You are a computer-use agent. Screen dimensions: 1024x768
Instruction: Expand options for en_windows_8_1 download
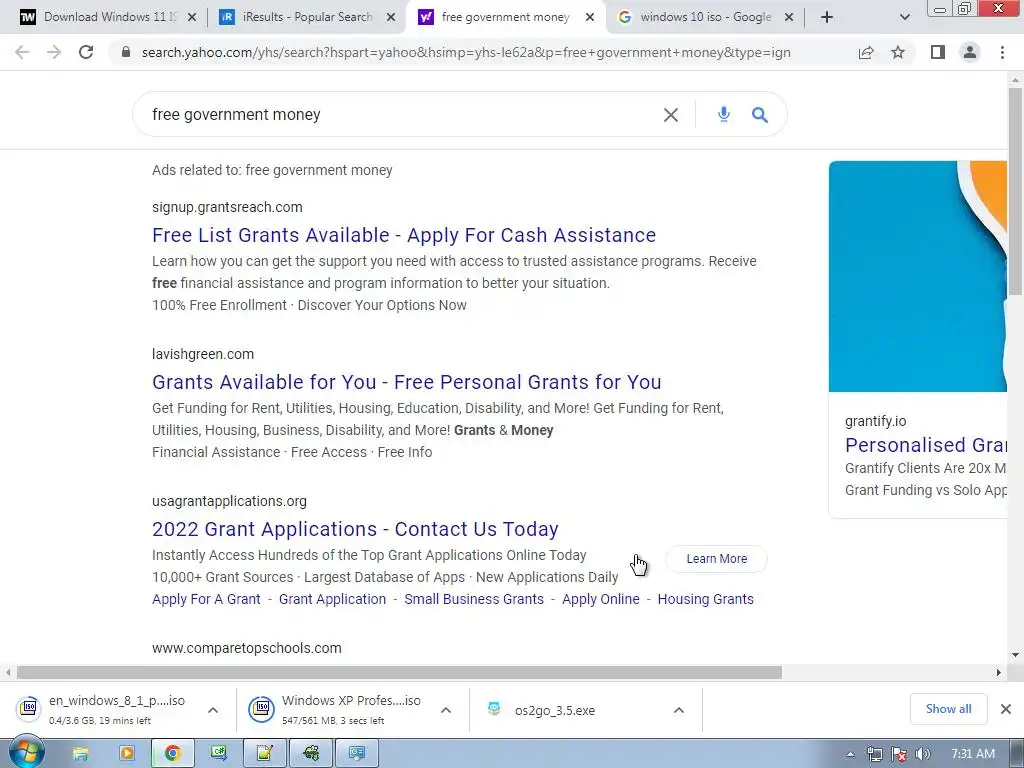pyautogui.click(x=213, y=710)
